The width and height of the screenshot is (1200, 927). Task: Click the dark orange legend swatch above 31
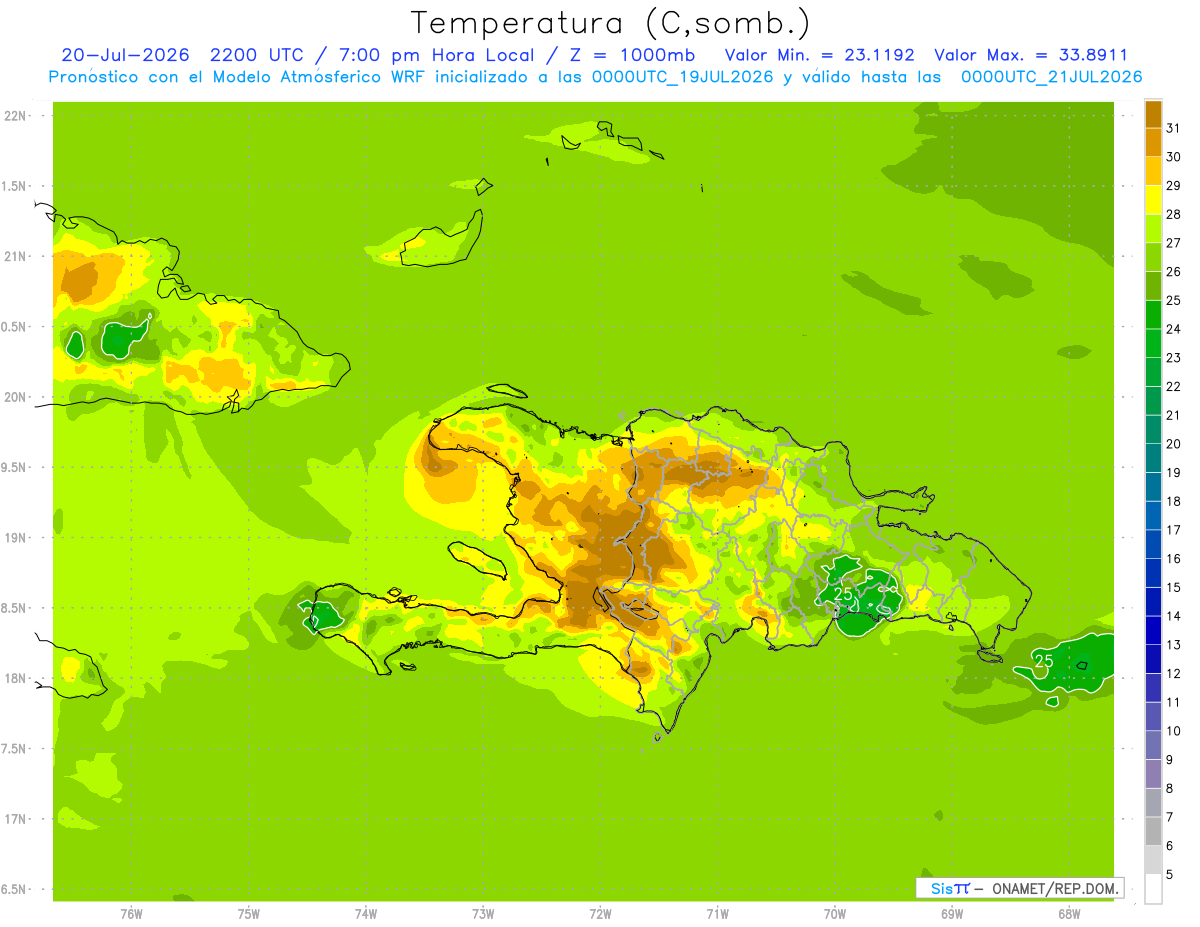click(1153, 114)
